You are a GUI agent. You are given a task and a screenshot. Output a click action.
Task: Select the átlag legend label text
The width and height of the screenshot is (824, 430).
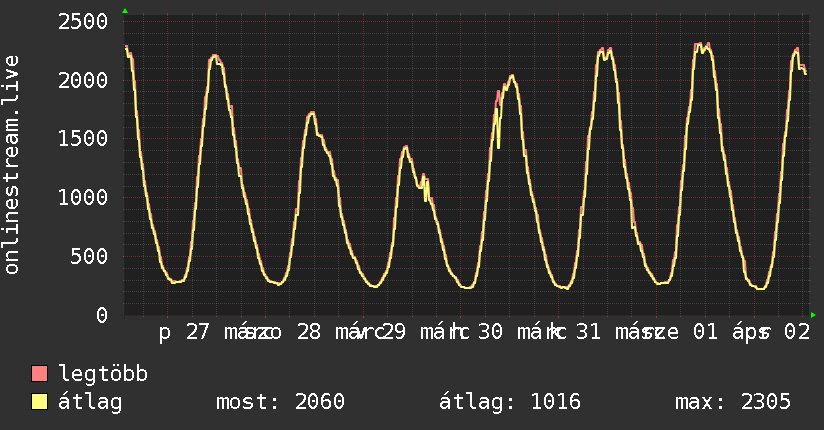[90, 402]
